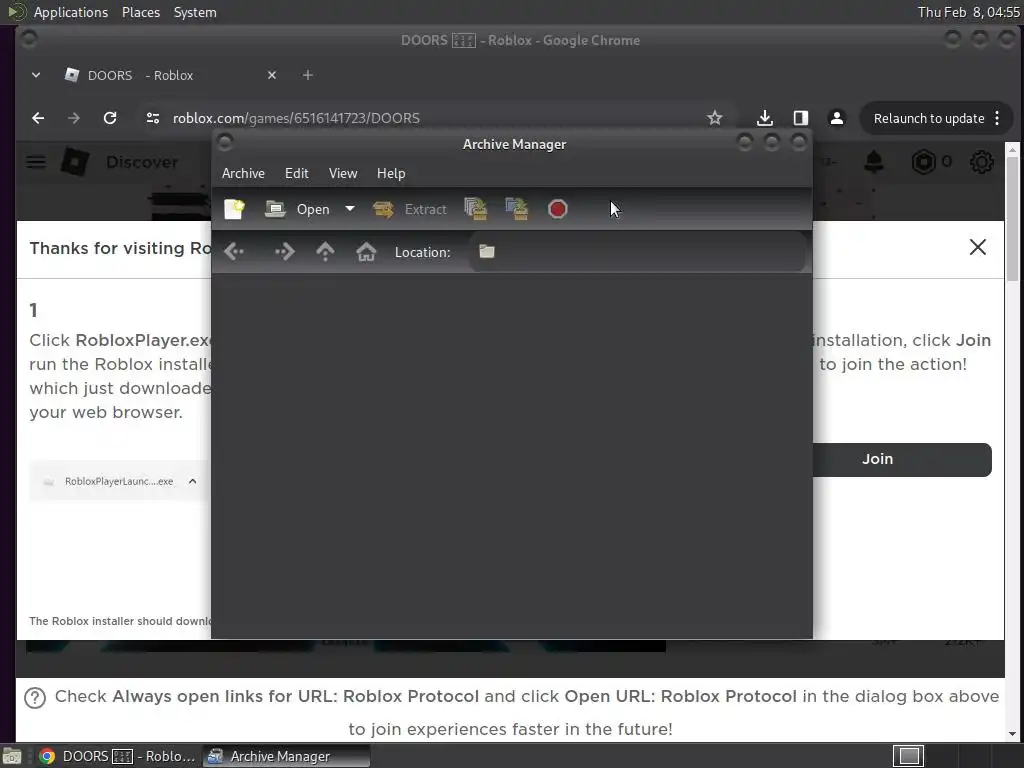Click Chrome's forward navigation arrow
Image resolution: width=1024 pixels, height=768 pixels.
click(x=74, y=118)
